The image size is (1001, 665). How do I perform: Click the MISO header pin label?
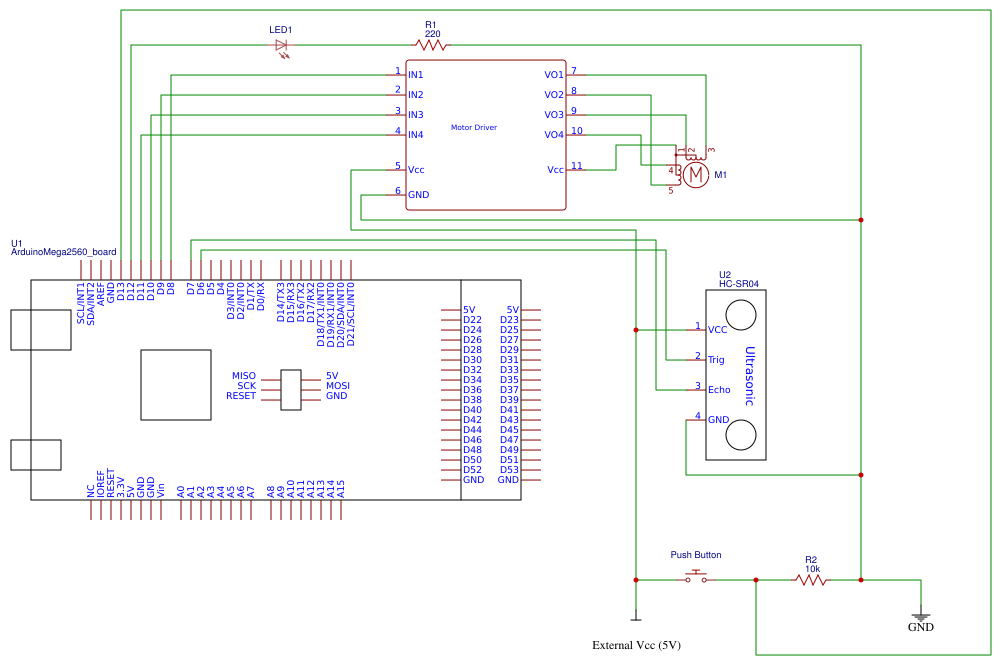pos(244,376)
